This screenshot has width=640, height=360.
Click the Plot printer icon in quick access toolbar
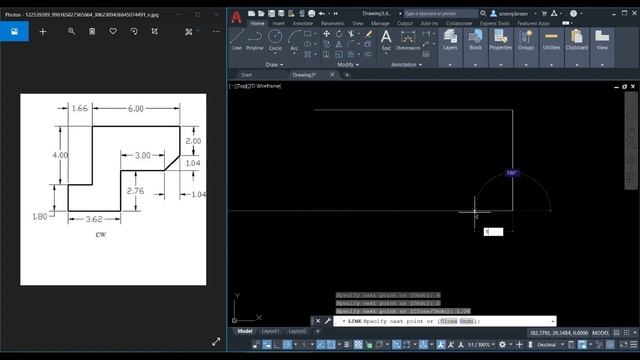click(311, 13)
